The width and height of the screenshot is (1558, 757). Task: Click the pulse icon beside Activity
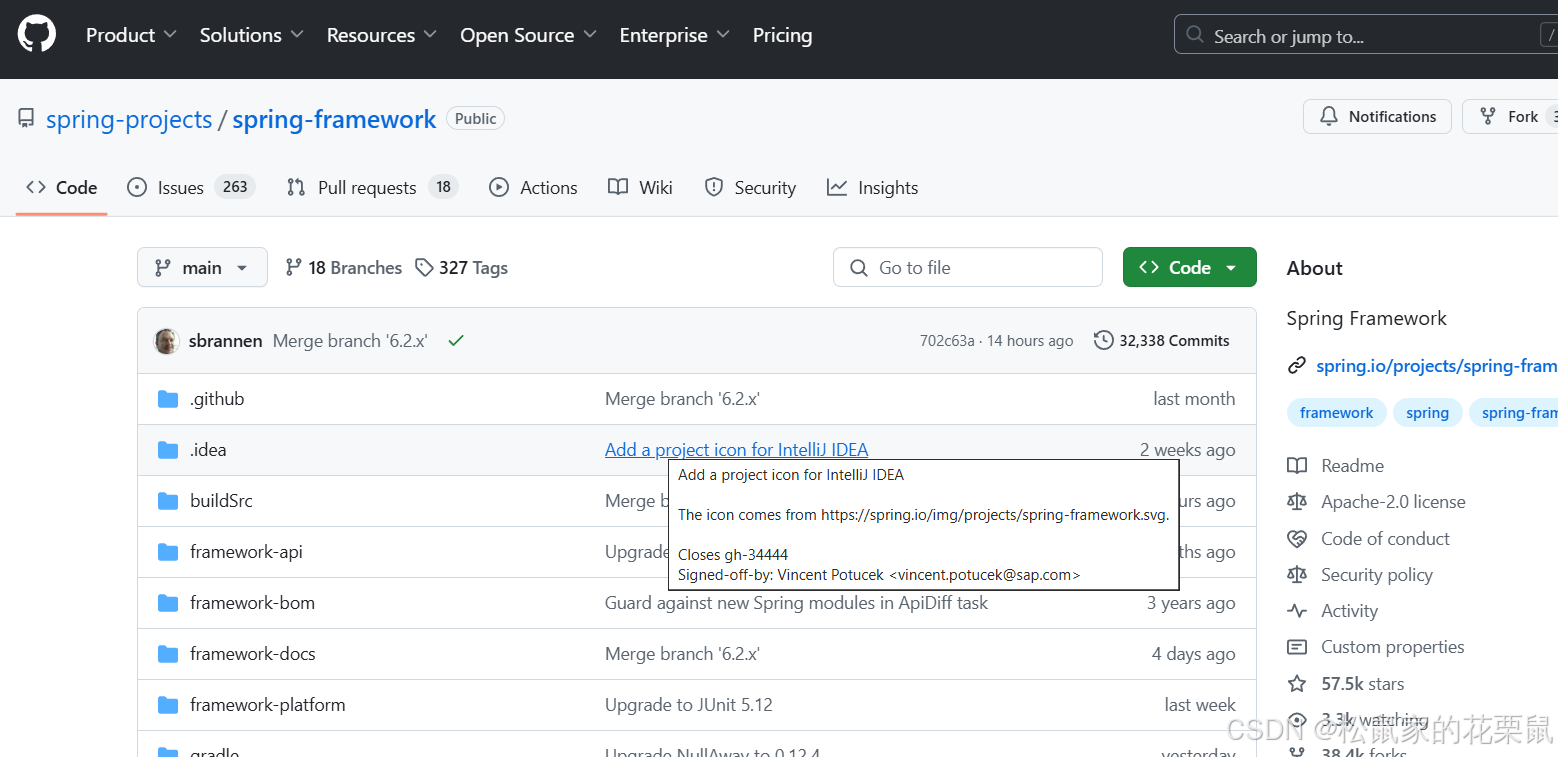(1297, 611)
